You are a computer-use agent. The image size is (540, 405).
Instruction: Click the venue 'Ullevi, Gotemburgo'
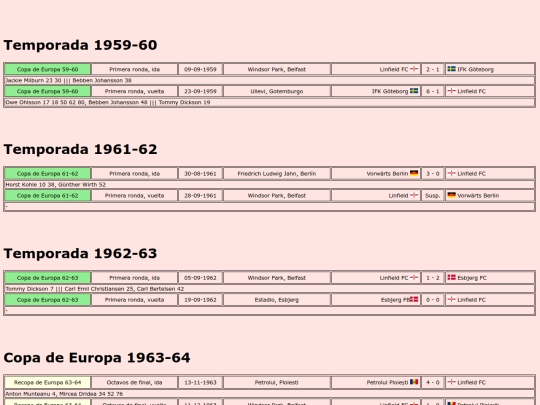tap(277, 91)
